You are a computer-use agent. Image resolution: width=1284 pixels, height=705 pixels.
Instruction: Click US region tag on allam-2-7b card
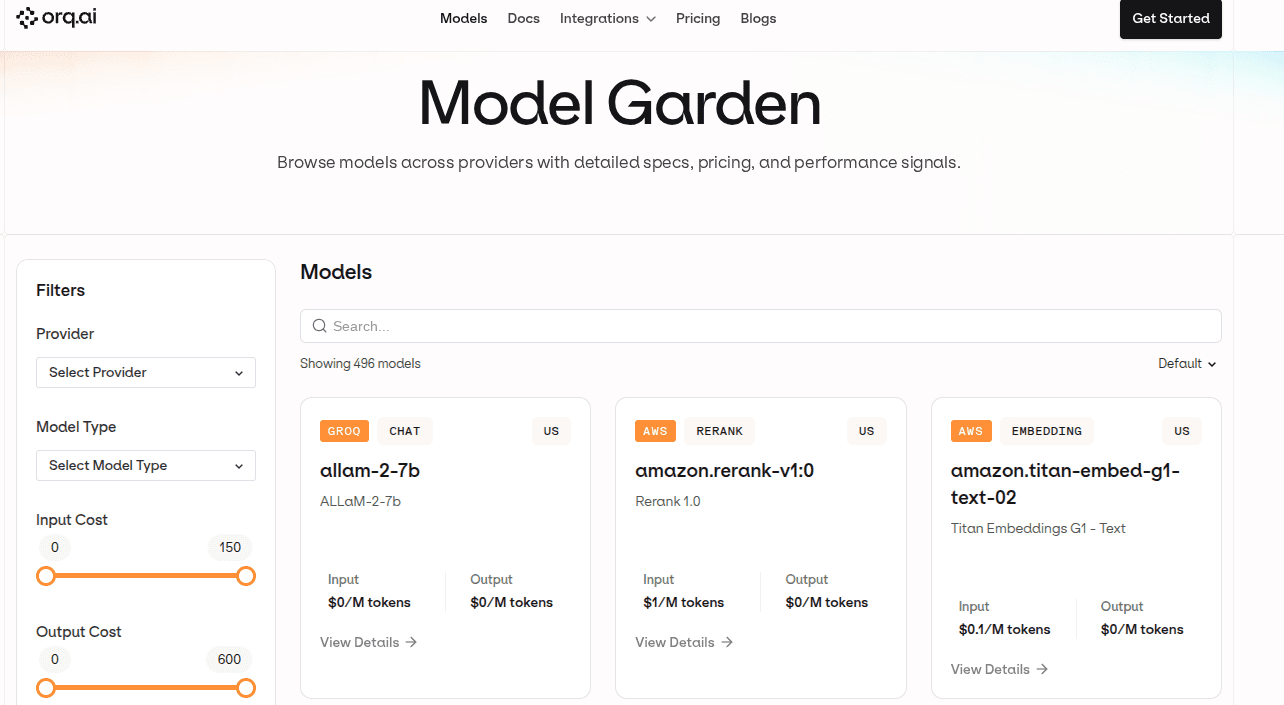click(x=551, y=431)
